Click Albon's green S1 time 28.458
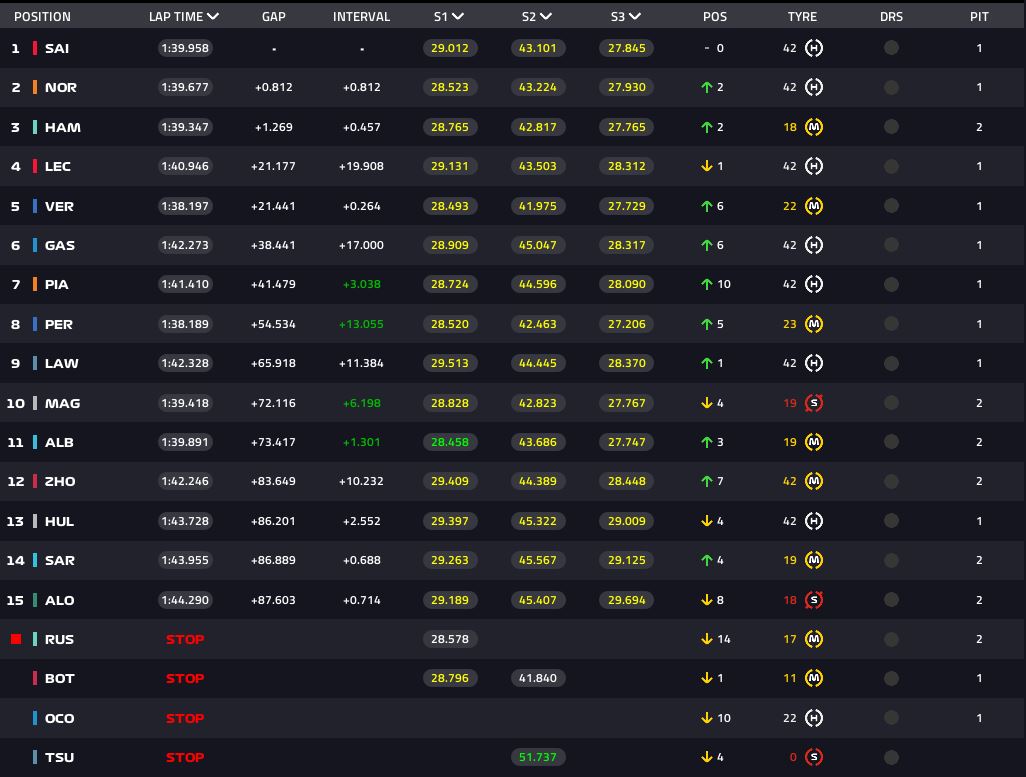1026x777 pixels. 450,442
